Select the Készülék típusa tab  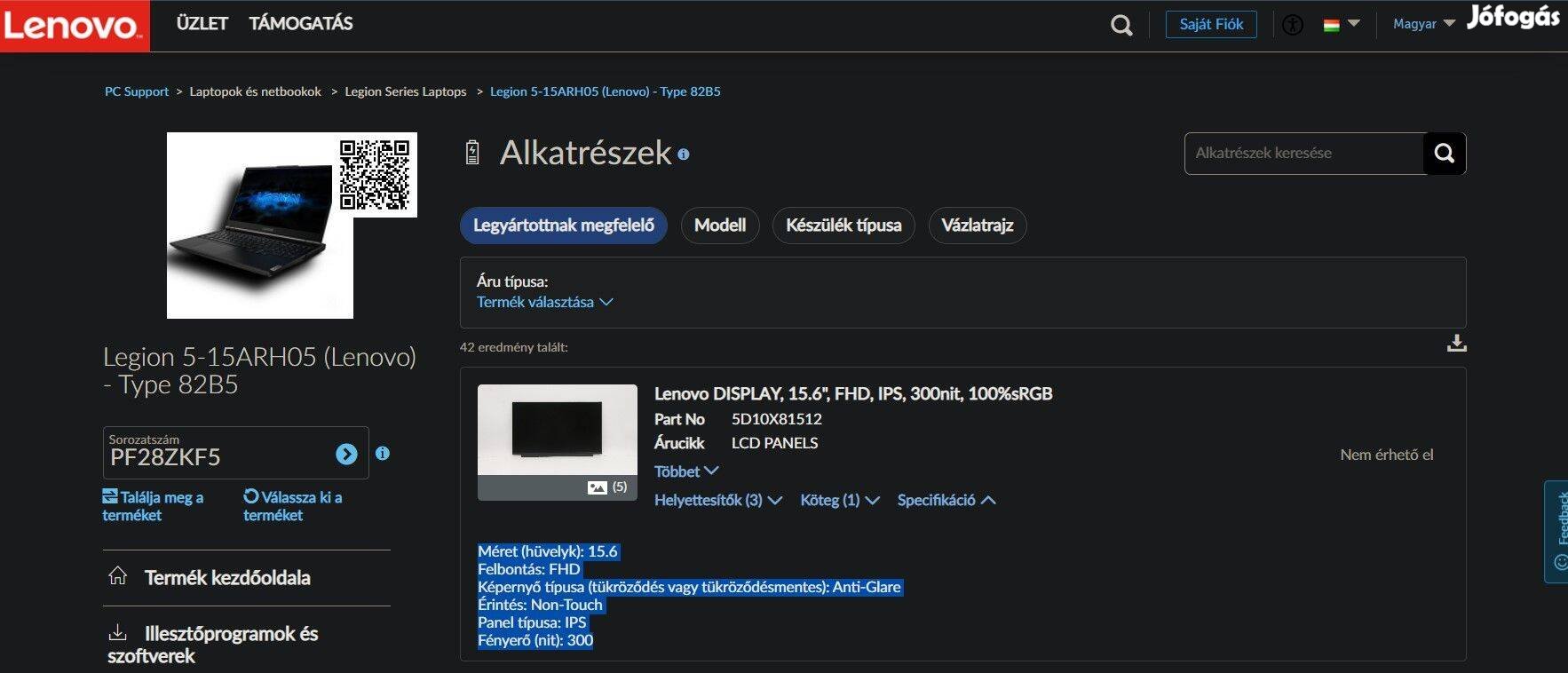(843, 226)
